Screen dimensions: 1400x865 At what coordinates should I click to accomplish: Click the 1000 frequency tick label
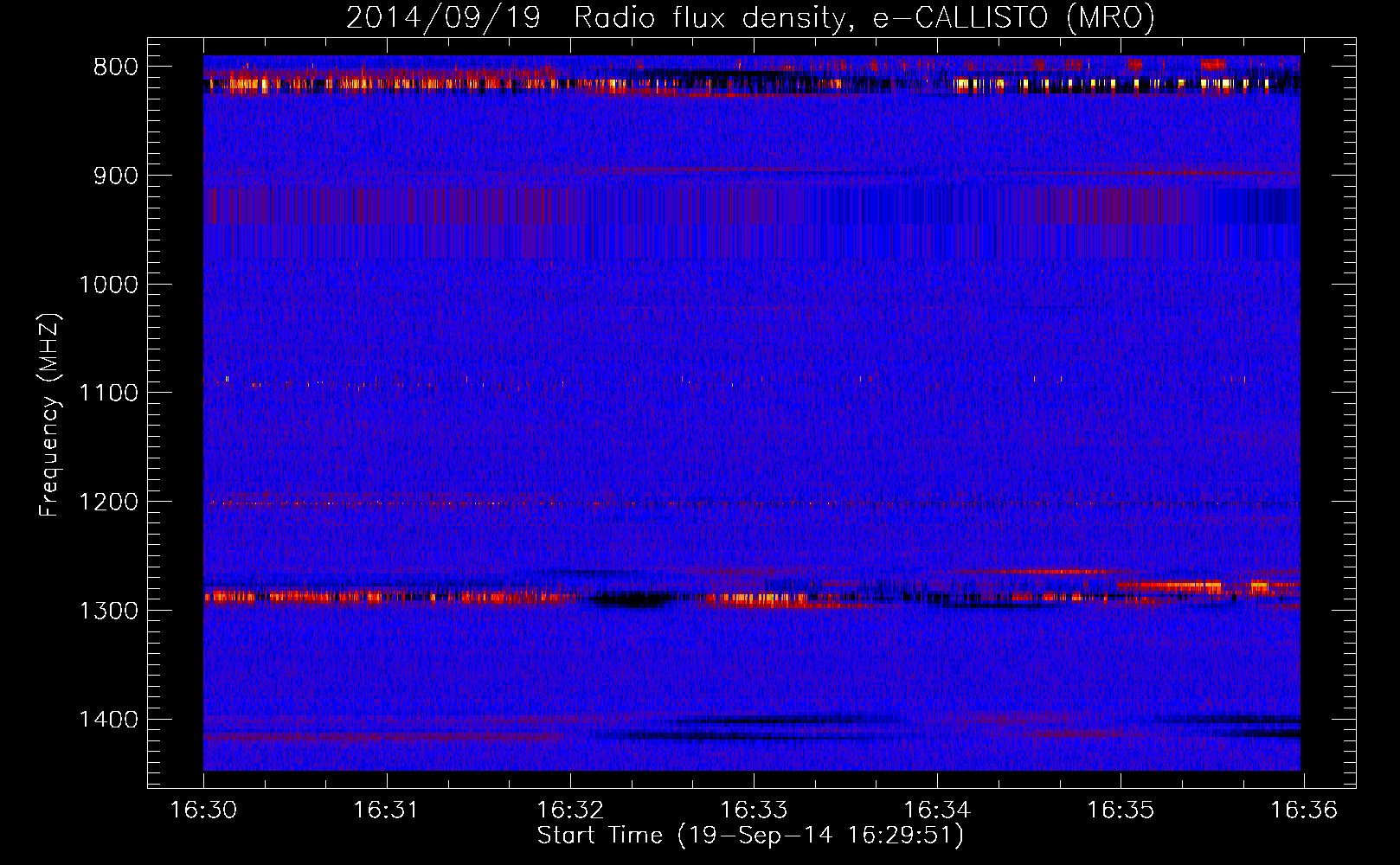(108, 285)
